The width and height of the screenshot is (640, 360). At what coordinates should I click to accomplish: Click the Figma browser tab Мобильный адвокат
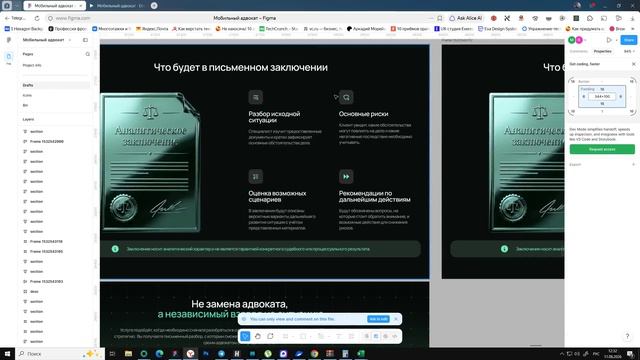pyautogui.click(x=54, y=6)
